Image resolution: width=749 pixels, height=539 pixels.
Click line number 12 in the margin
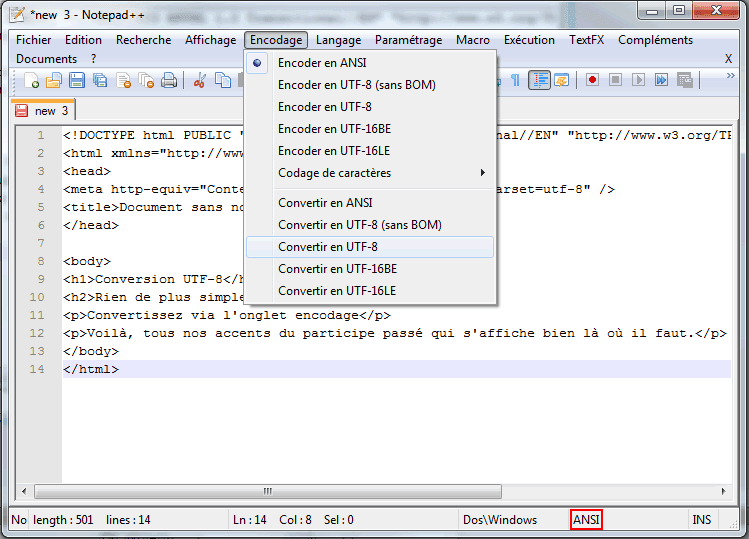37,333
